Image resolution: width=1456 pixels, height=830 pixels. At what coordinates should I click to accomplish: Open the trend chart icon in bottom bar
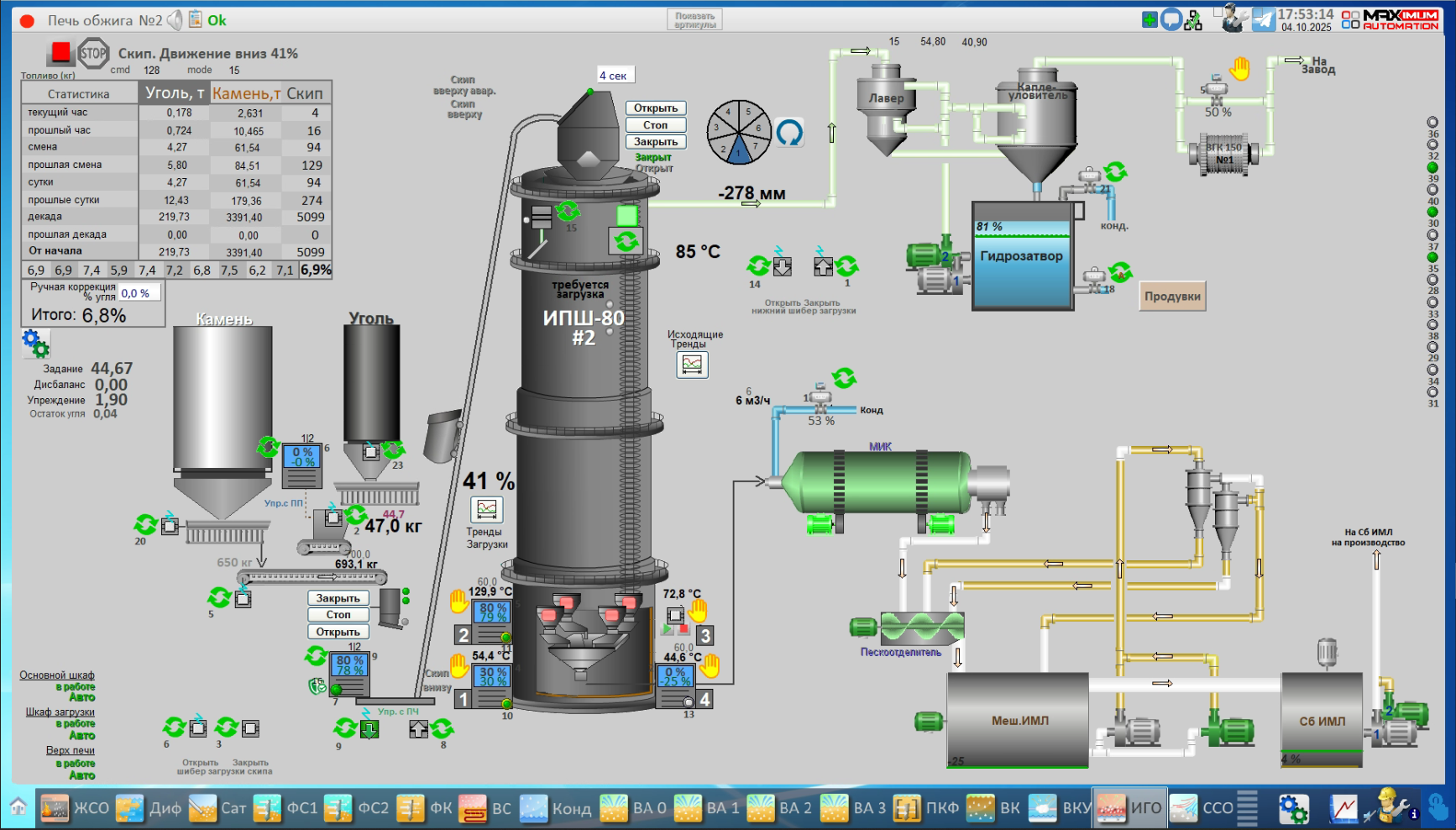click(x=1343, y=809)
